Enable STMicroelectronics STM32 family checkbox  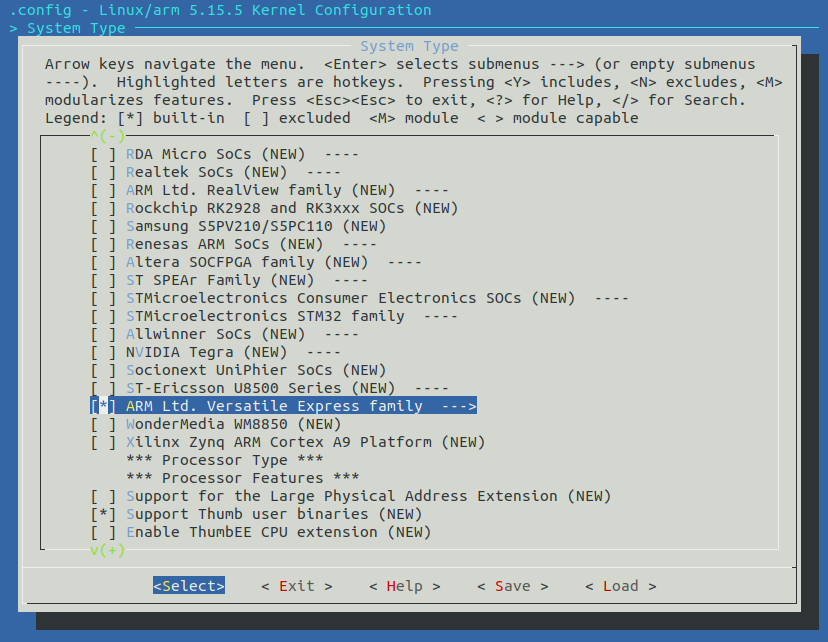pyautogui.click(x=104, y=316)
